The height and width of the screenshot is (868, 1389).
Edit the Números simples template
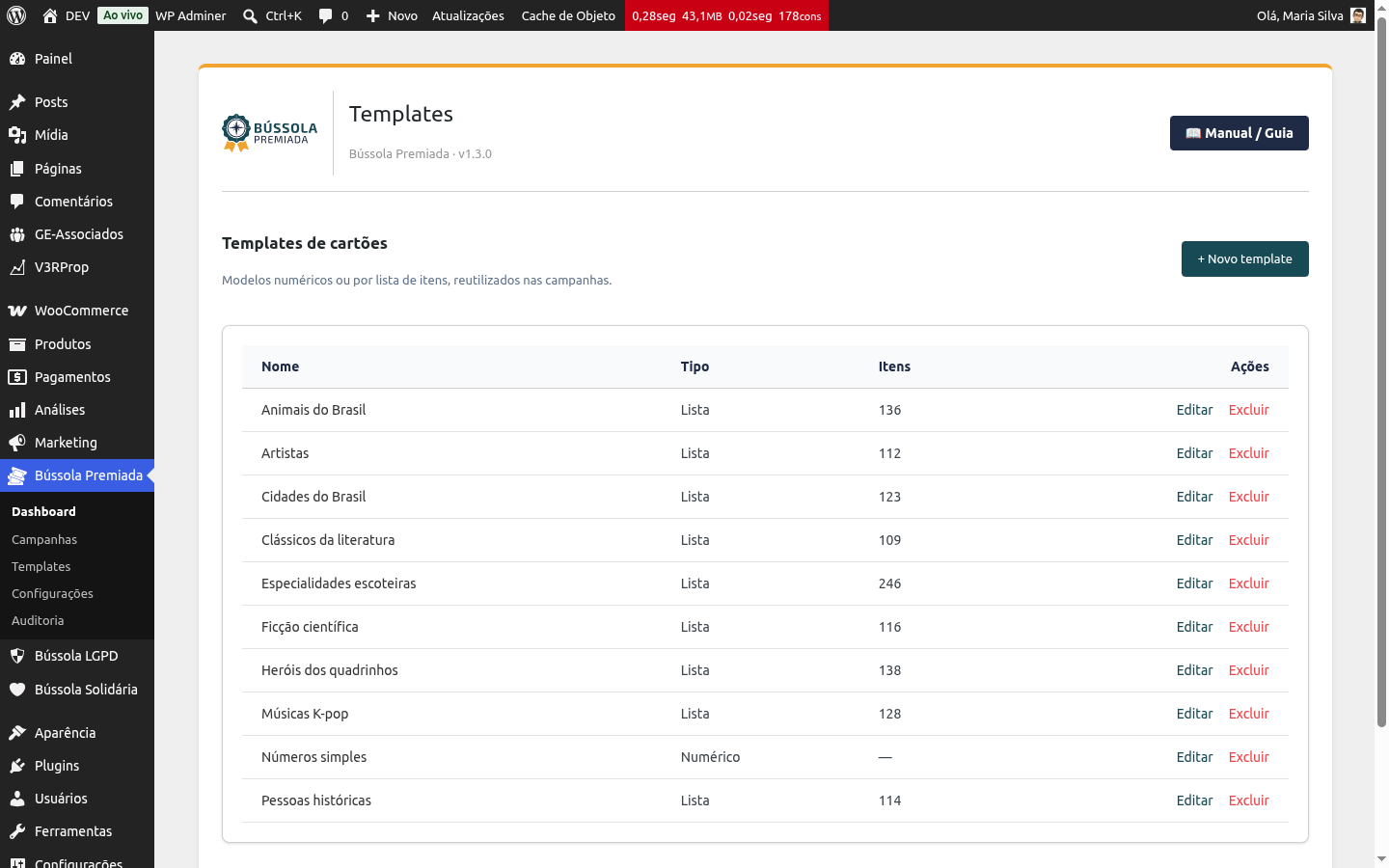coord(1194,757)
